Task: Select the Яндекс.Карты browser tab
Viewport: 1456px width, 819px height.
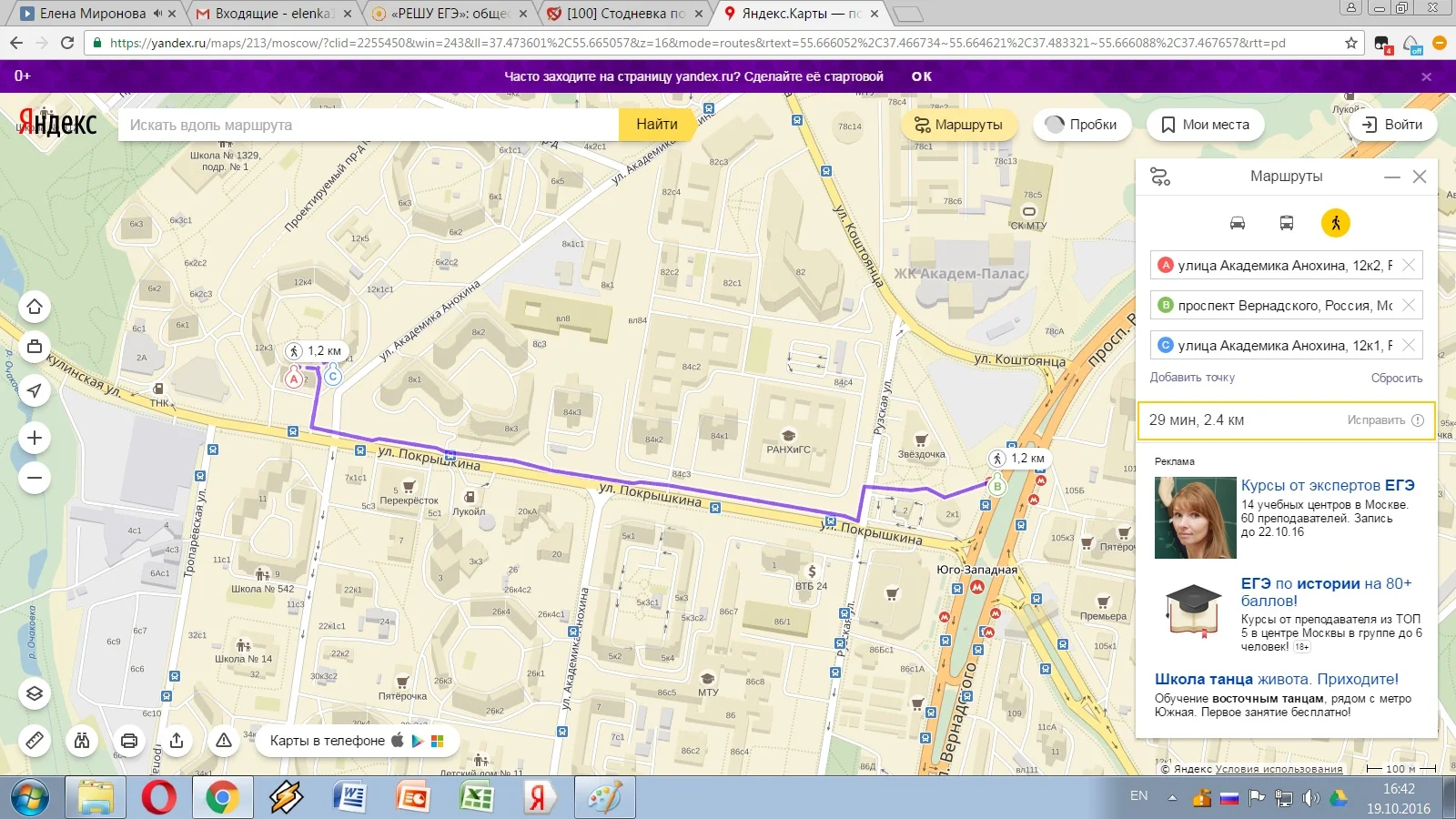Action: (x=801, y=14)
